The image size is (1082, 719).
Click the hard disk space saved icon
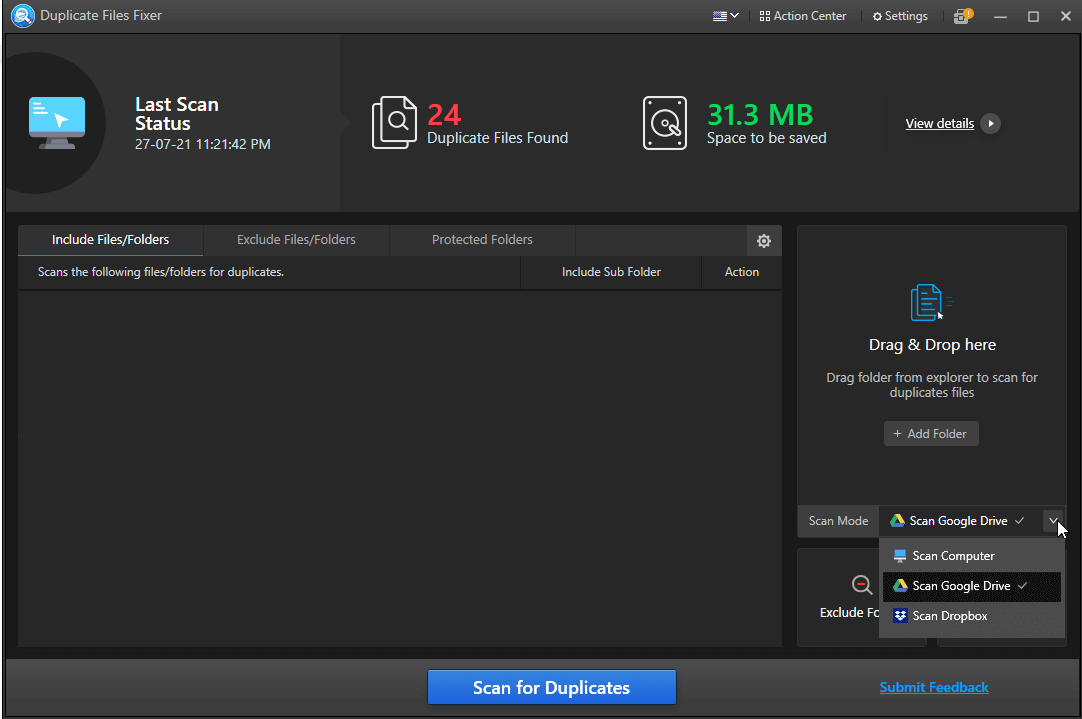pos(665,123)
